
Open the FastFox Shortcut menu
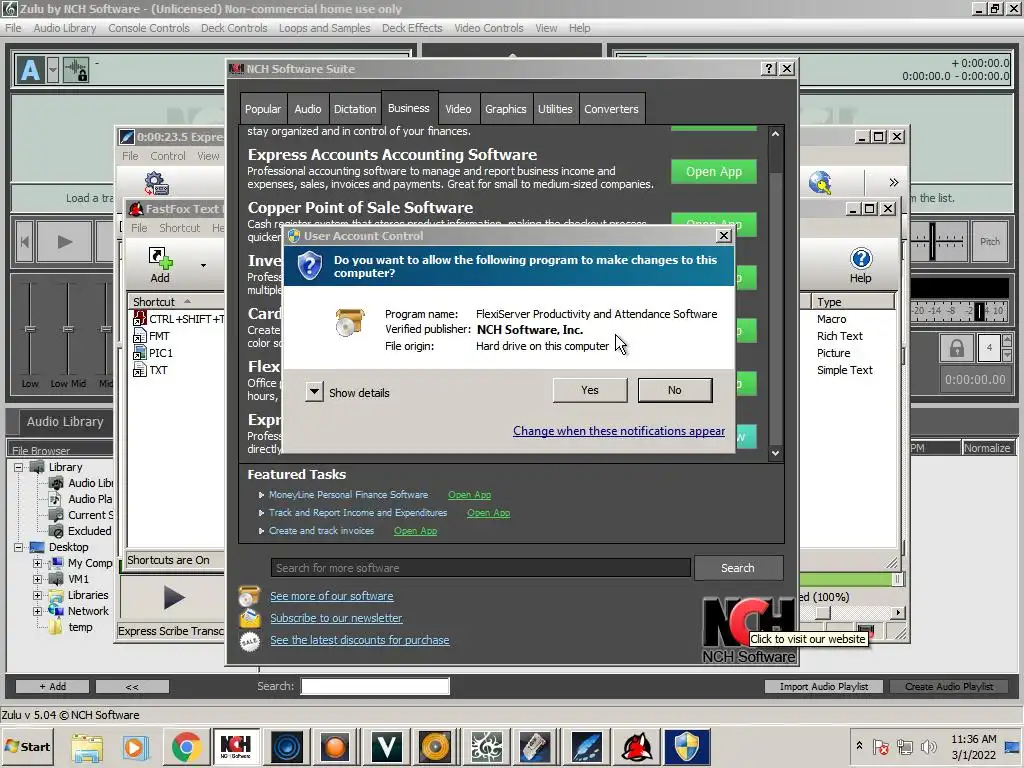pyautogui.click(x=180, y=228)
